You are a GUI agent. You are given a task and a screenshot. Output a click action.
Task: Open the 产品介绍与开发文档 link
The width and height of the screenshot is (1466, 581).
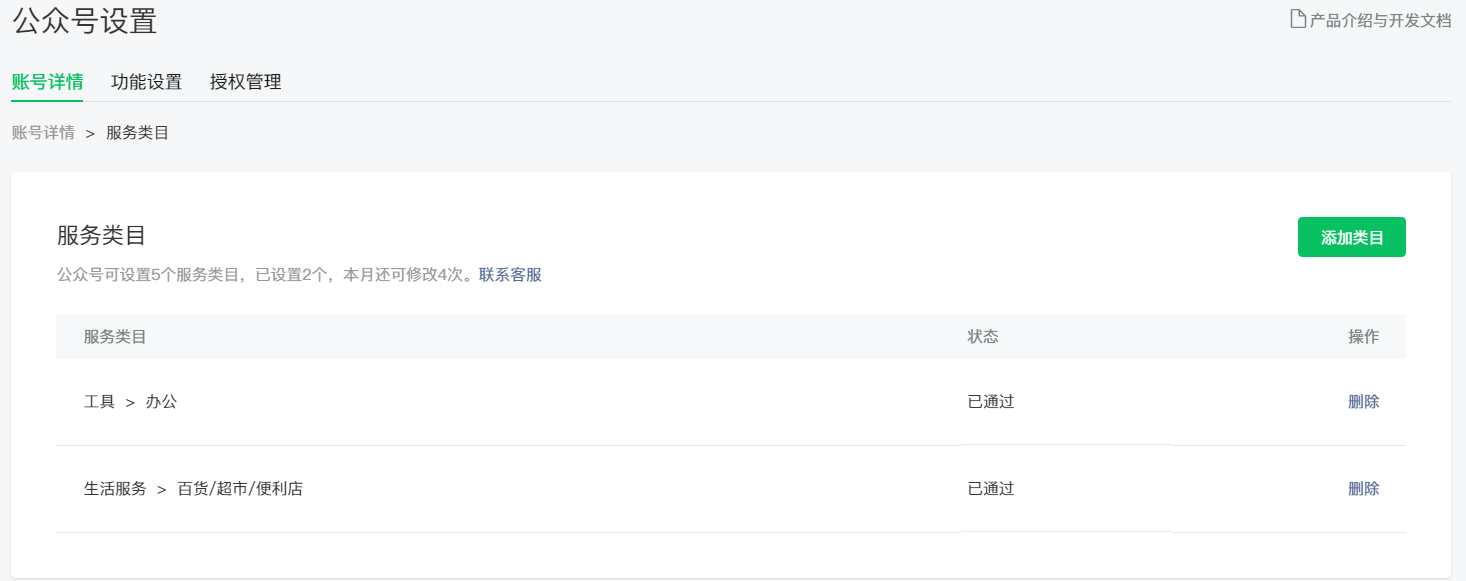[x=1380, y=19]
